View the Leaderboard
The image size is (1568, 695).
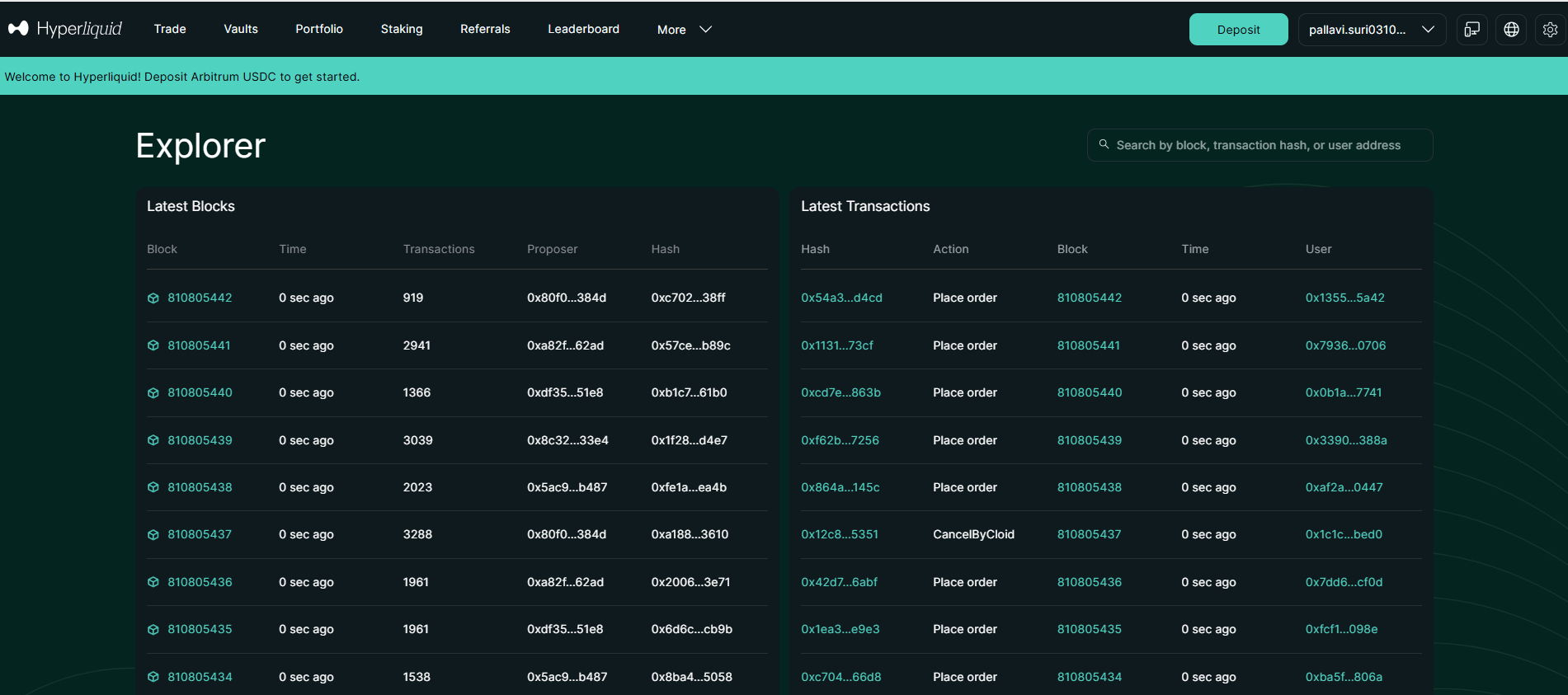[x=583, y=29]
